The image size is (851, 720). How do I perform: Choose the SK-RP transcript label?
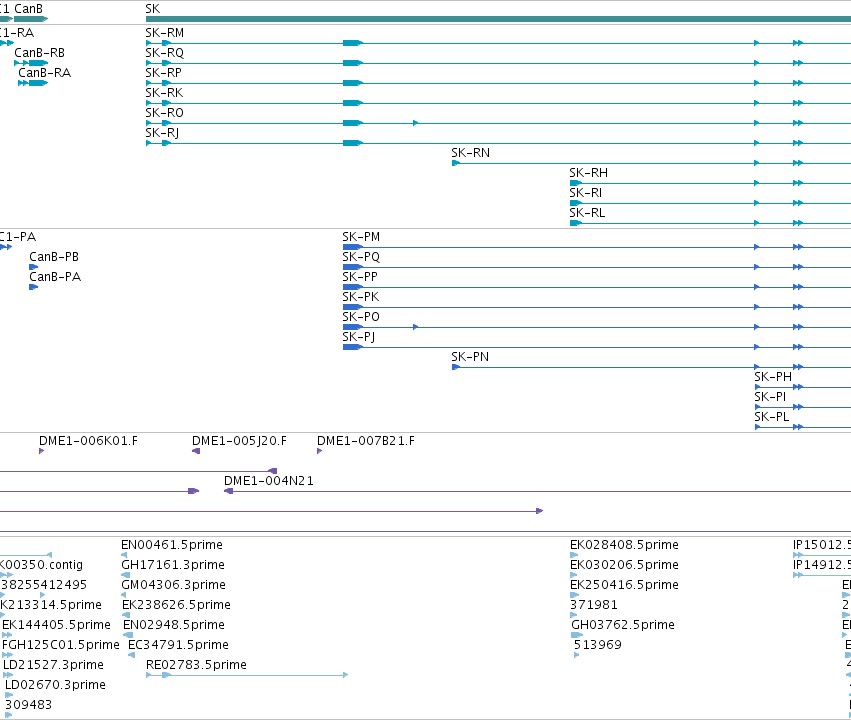pyautogui.click(x=163, y=73)
